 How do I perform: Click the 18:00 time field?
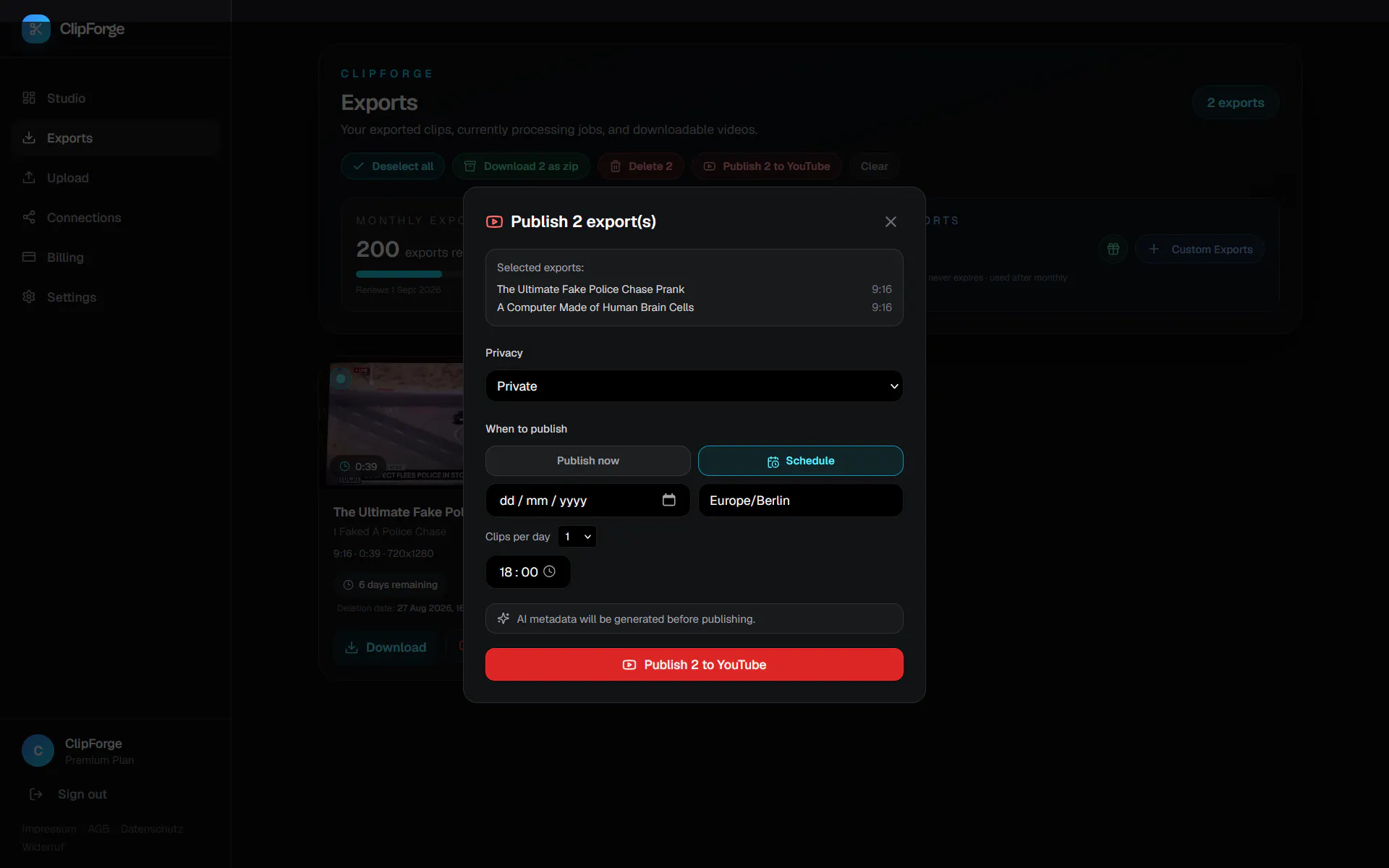point(528,572)
